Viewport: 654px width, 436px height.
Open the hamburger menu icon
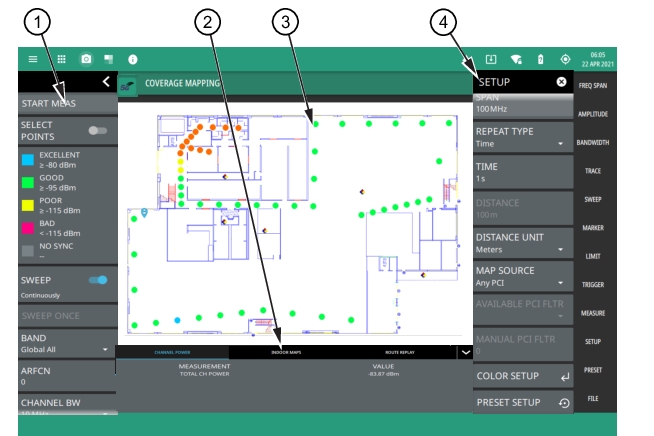(33, 60)
